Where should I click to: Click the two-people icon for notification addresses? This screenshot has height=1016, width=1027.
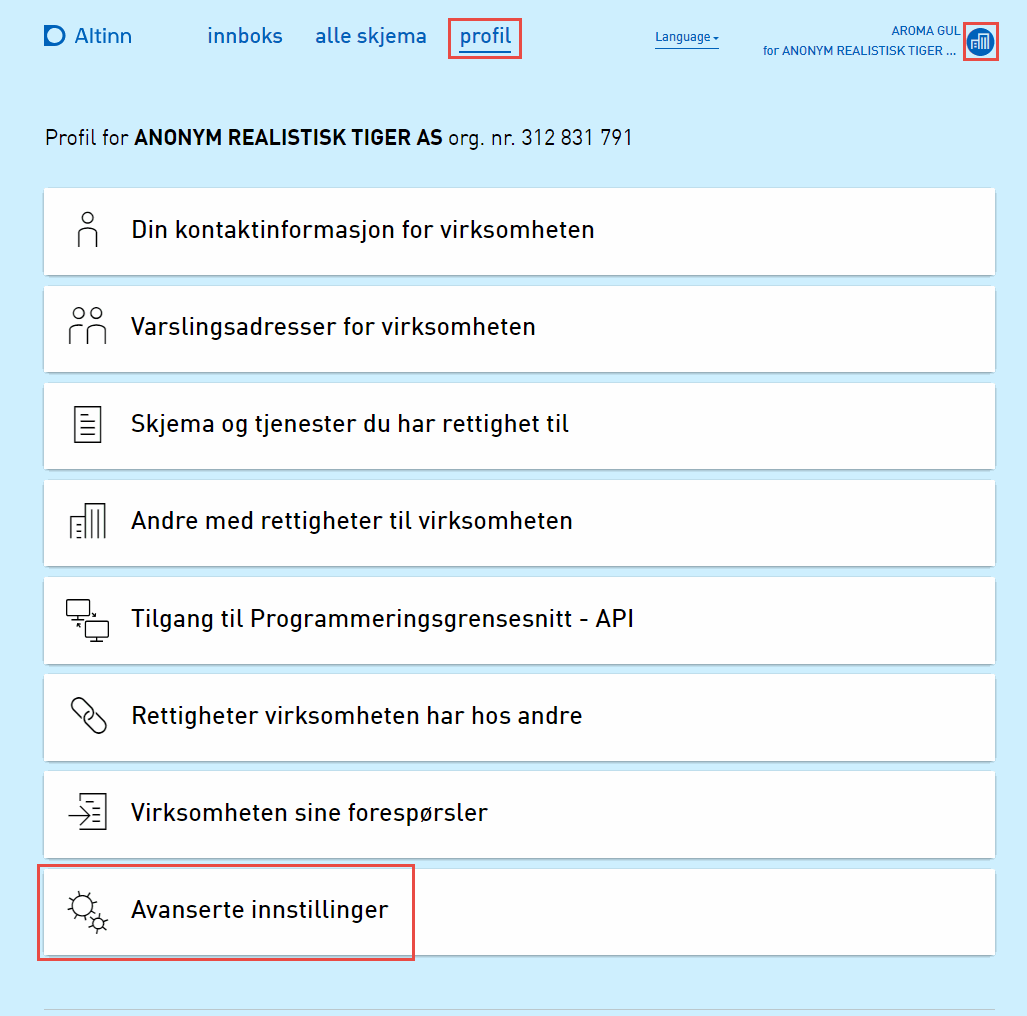tap(87, 327)
